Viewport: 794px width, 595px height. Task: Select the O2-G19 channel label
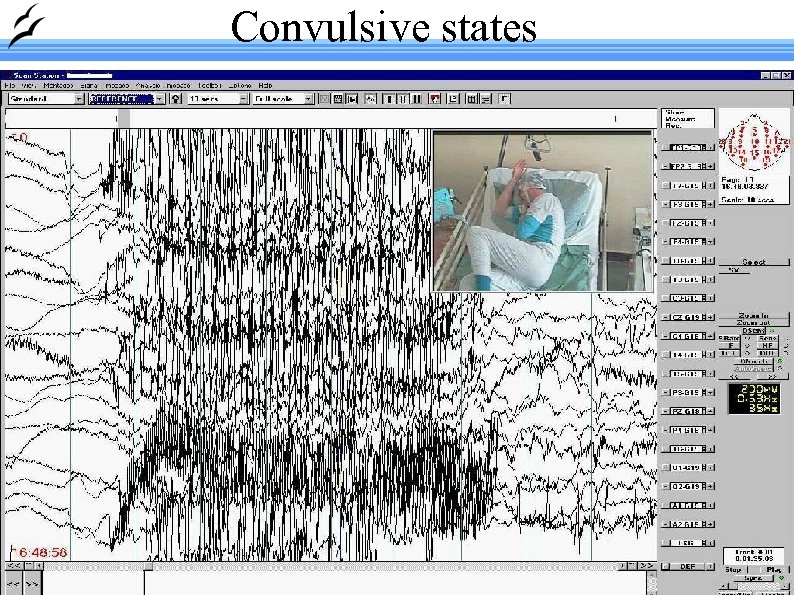[x=688, y=486]
